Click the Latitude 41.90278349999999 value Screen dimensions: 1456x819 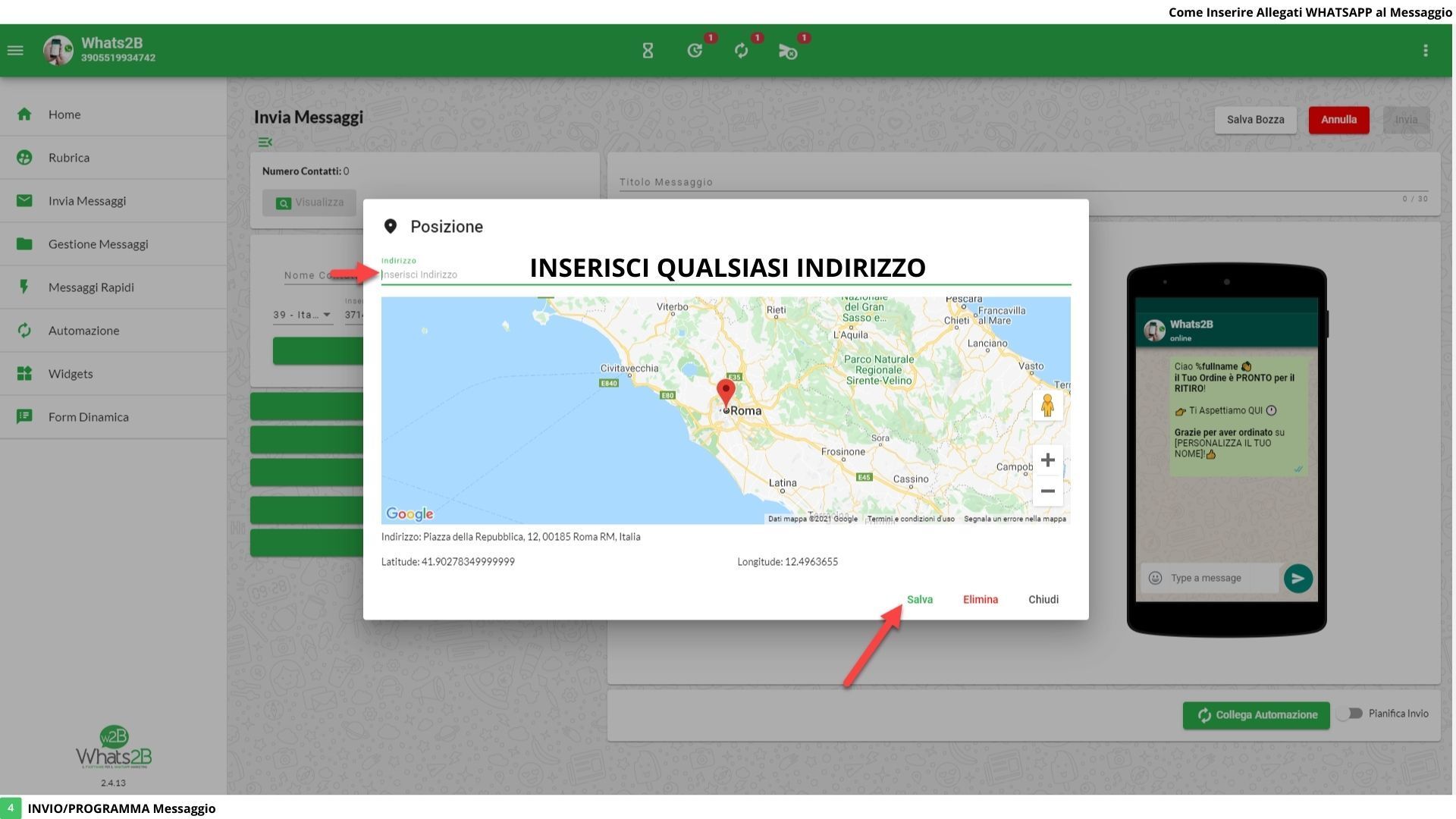pyautogui.click(x=468, y=562)
